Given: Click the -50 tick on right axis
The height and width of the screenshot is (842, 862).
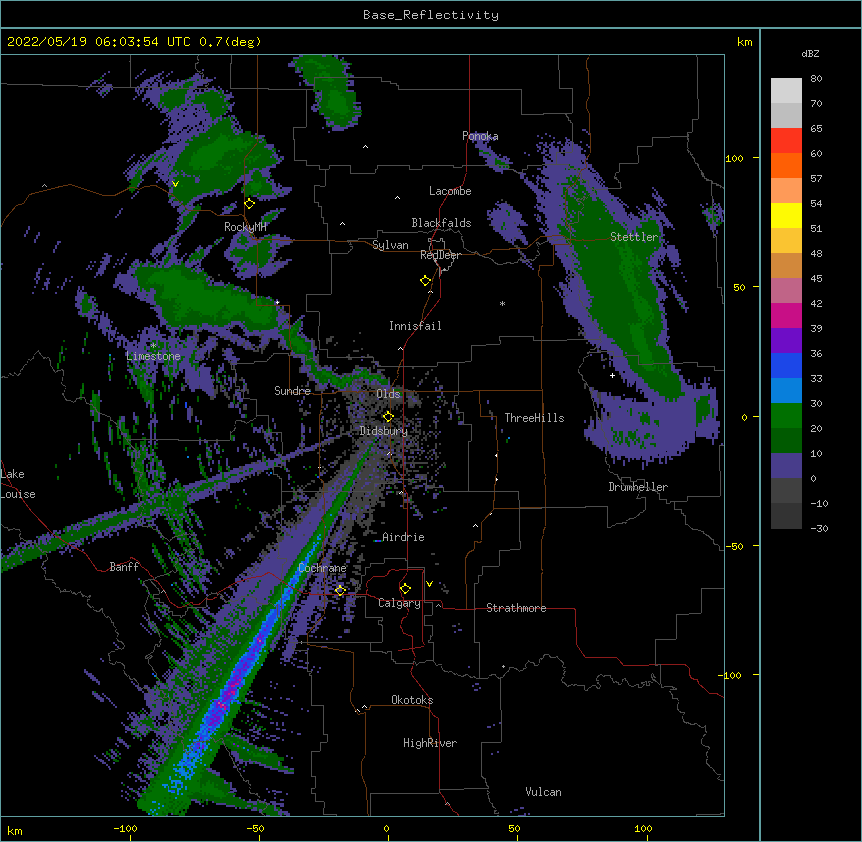Looking at the screenshot, I should coord(734,546).
